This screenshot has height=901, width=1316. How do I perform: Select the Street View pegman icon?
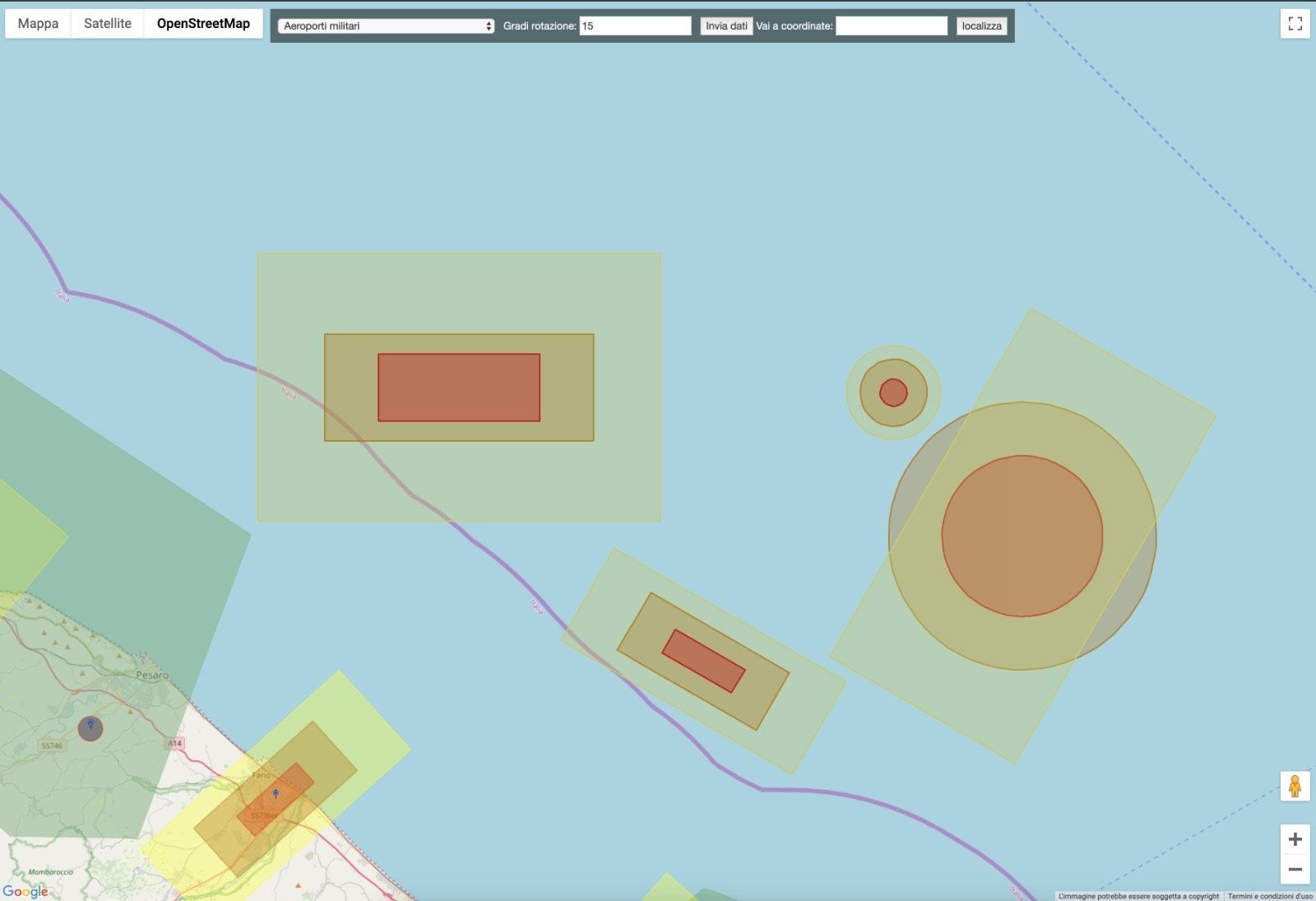1295,787
